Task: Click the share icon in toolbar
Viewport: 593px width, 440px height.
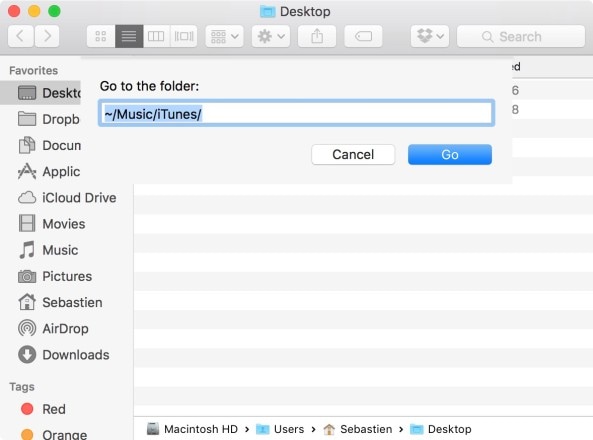Action: point(317,36)
